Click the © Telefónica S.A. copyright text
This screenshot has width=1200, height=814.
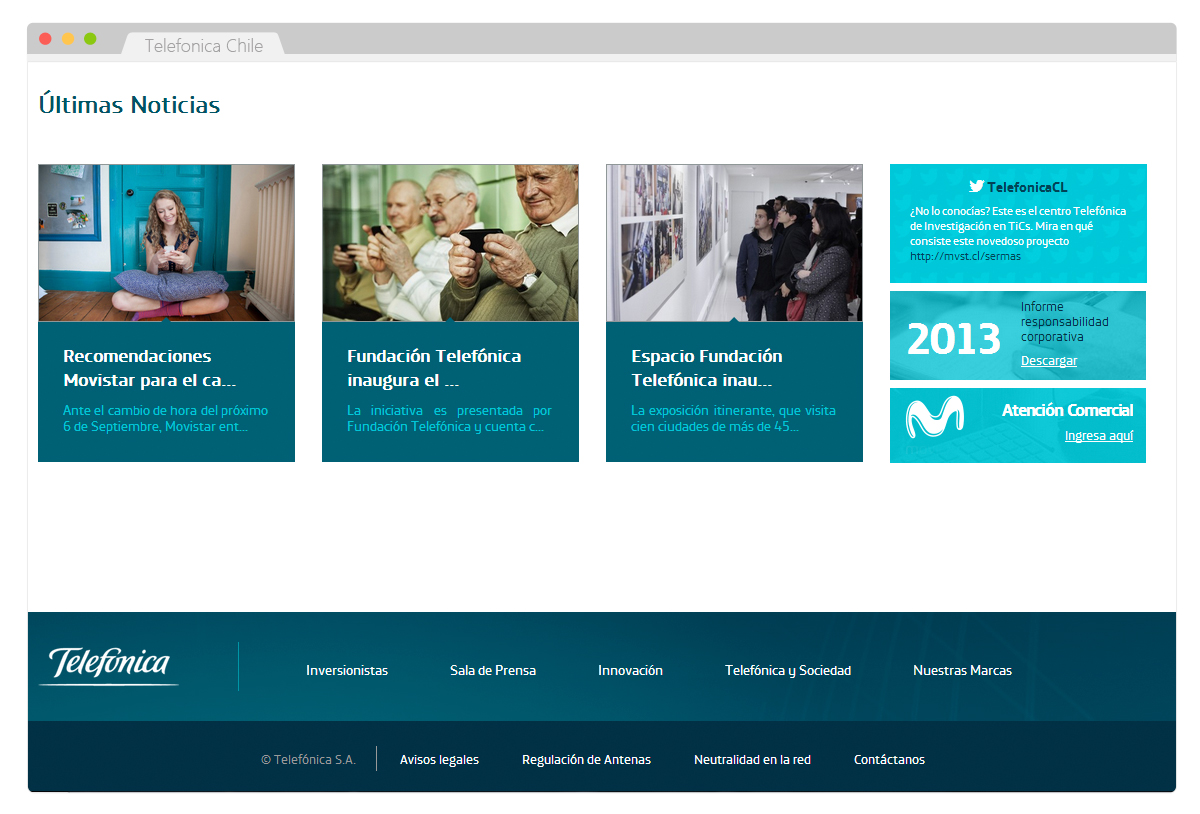(308, 760)
